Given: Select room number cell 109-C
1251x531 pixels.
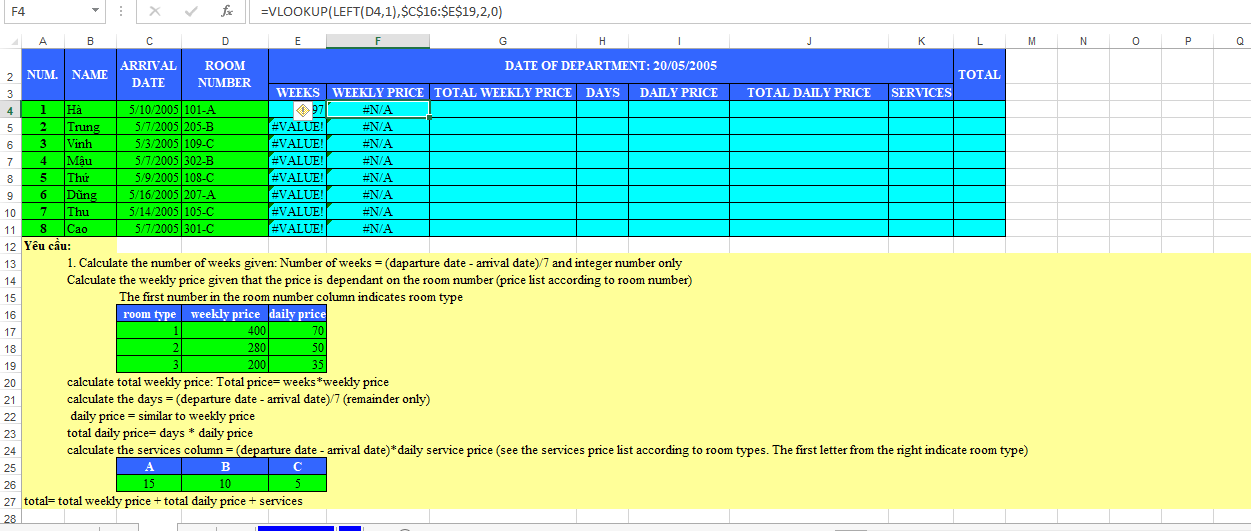Looking at the screenshot, I should (x=225, y=144).
